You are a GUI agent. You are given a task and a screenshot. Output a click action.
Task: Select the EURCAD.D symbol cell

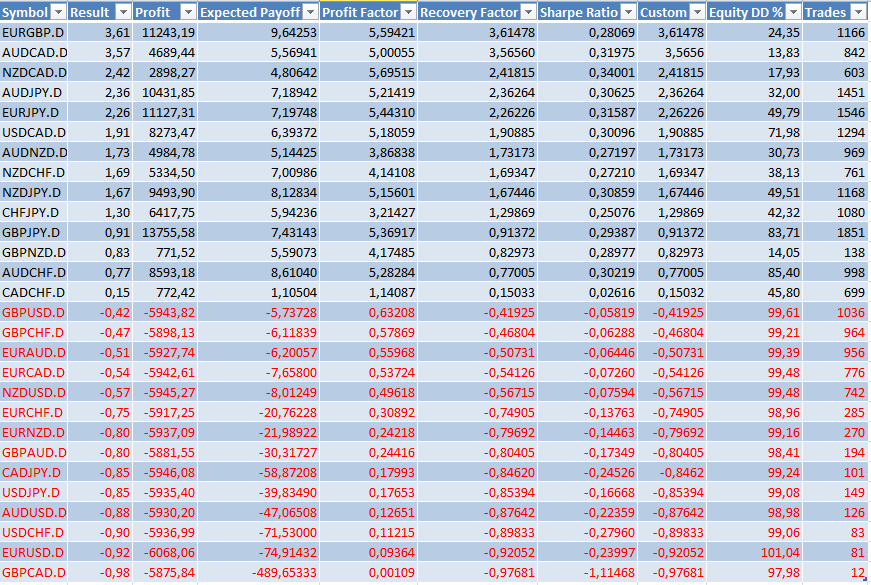tap(33, 373)
